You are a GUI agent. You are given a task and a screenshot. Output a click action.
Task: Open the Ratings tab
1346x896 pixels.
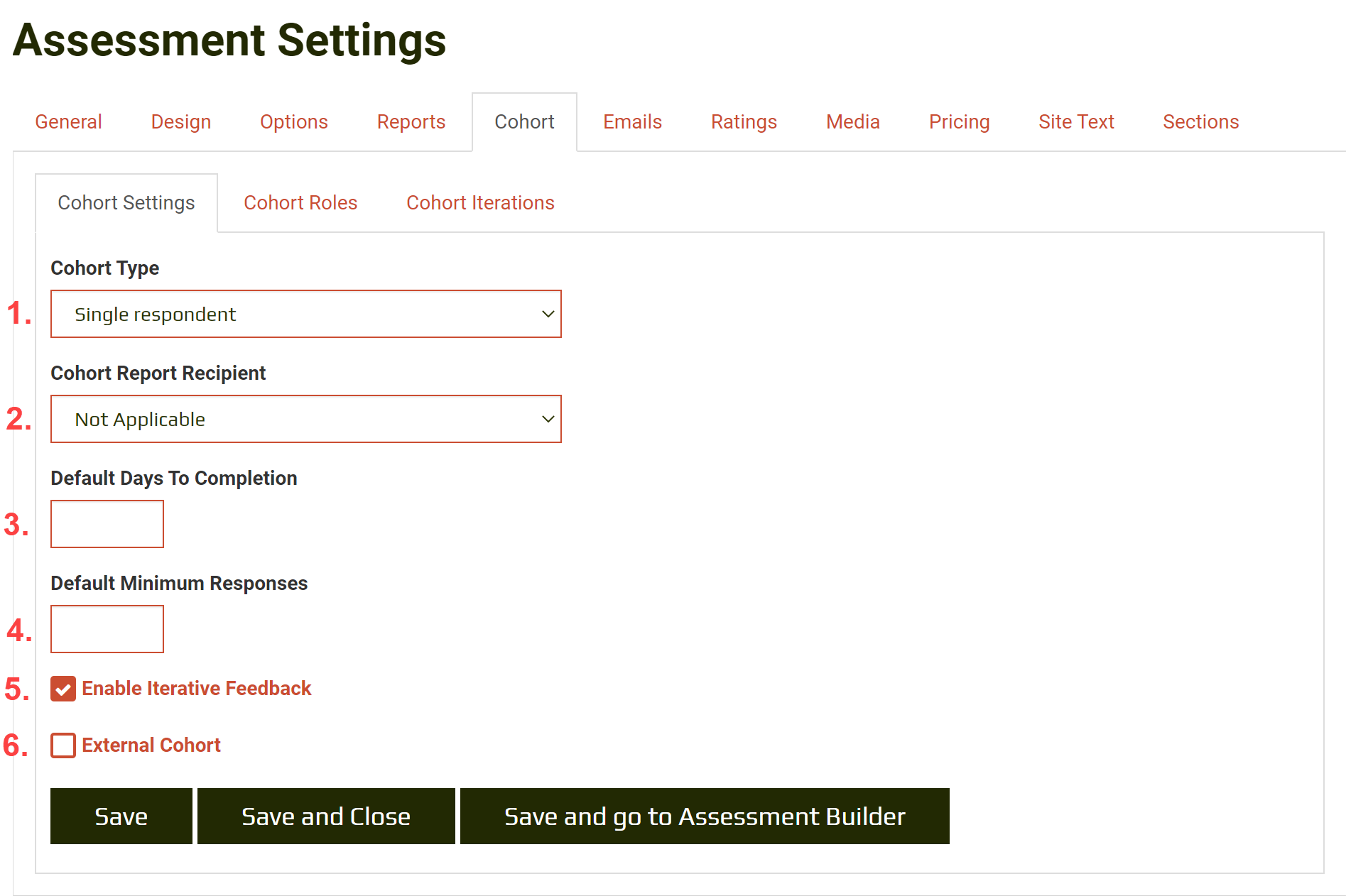pyautogui.click(x=743, y=121)
